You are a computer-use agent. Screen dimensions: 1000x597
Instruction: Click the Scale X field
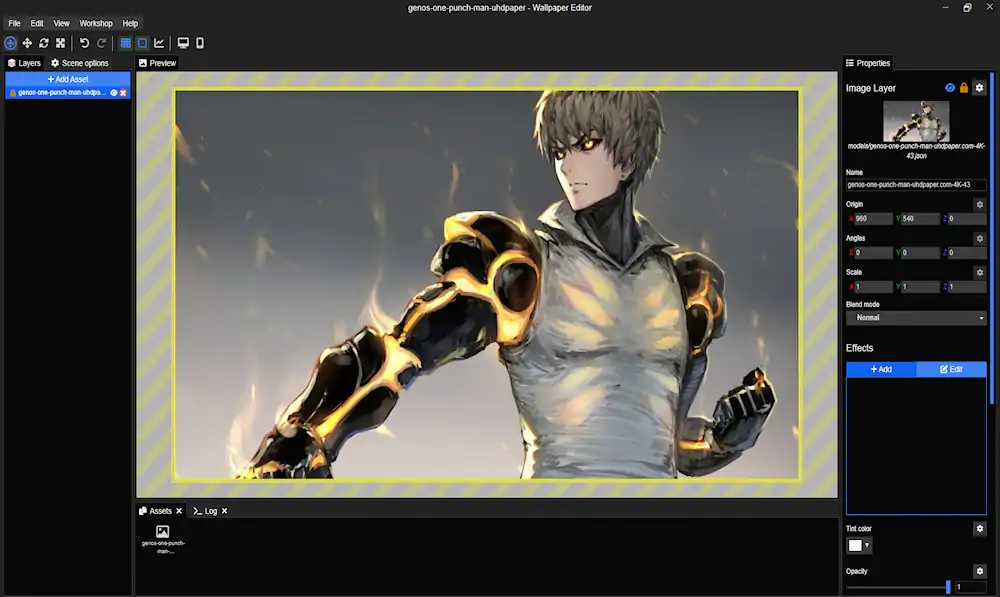(x=872, y=287)
